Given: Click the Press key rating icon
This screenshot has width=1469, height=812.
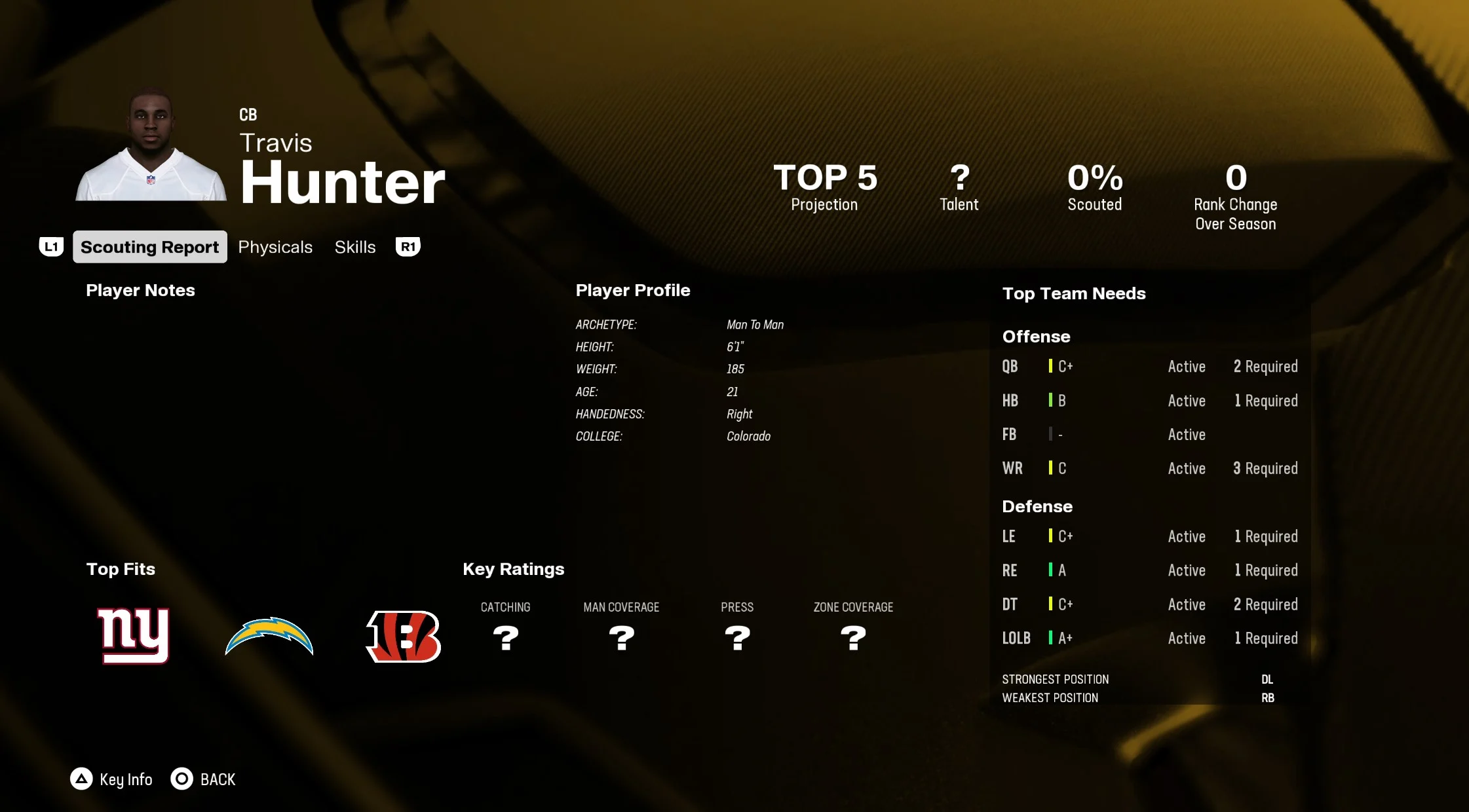Looking at the screenshot, I should 737,638.
